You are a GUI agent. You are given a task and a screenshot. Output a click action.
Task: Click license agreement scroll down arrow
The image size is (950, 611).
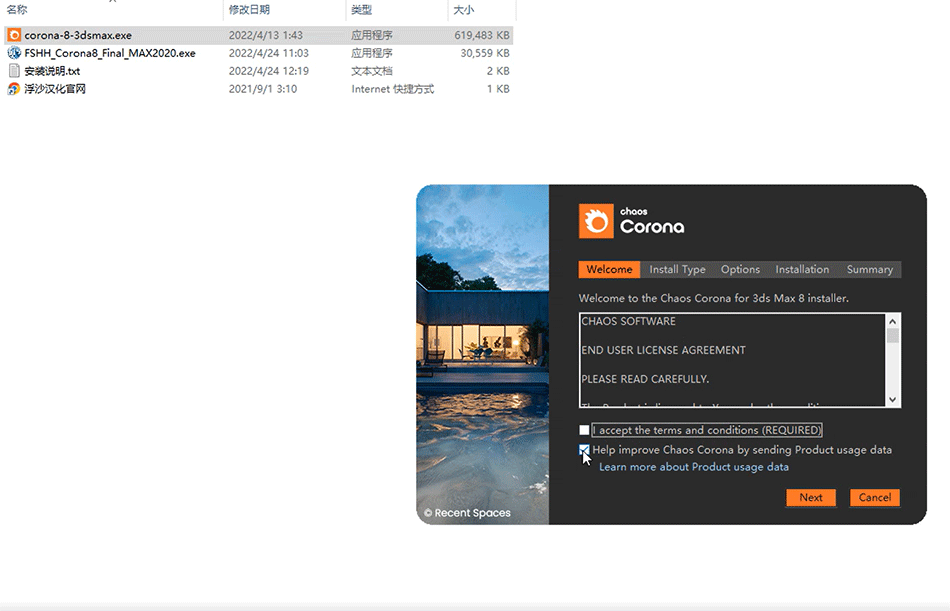pos(892,399)
